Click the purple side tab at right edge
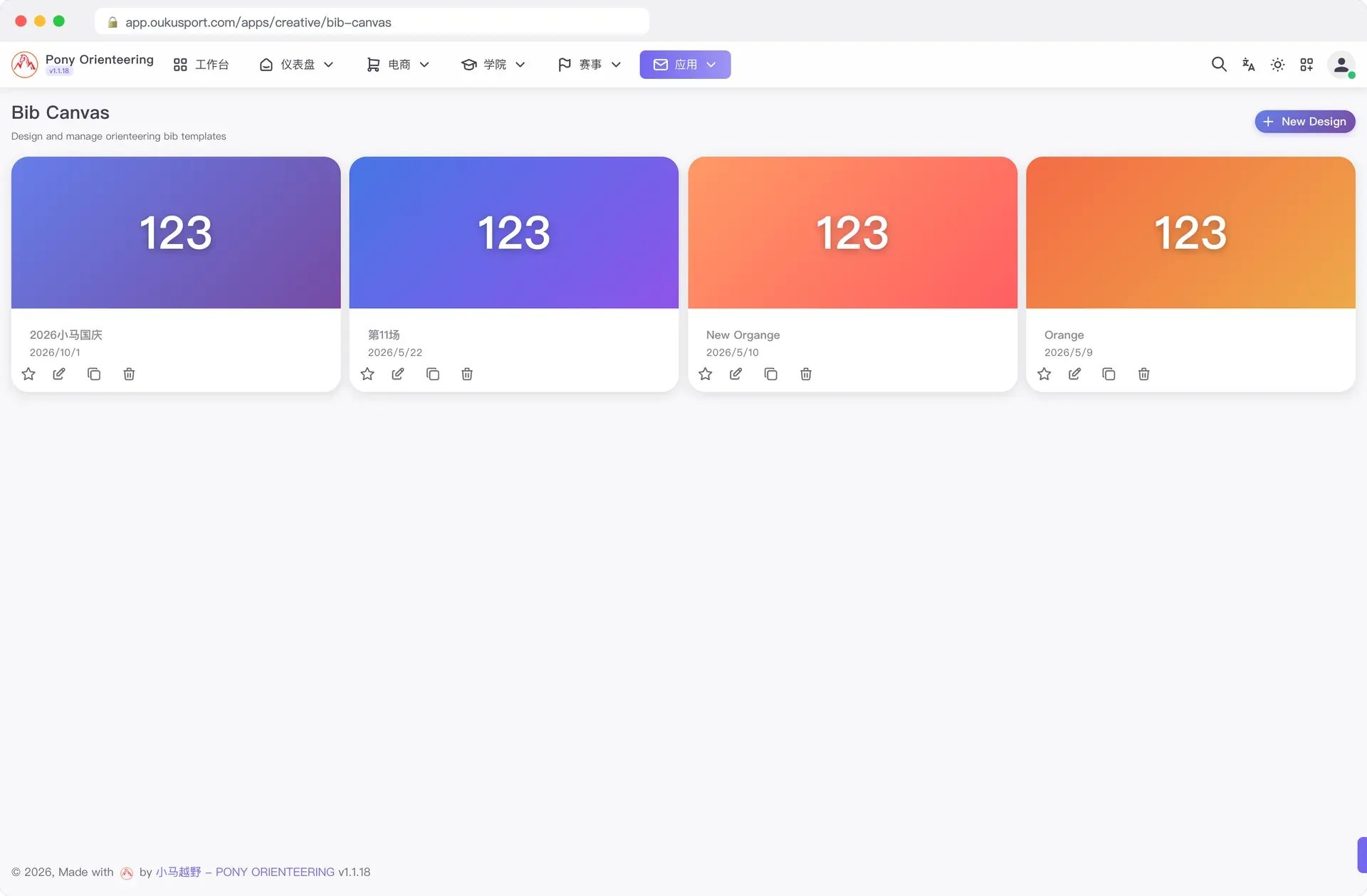1367x896 pixels. pos(1362,855)
